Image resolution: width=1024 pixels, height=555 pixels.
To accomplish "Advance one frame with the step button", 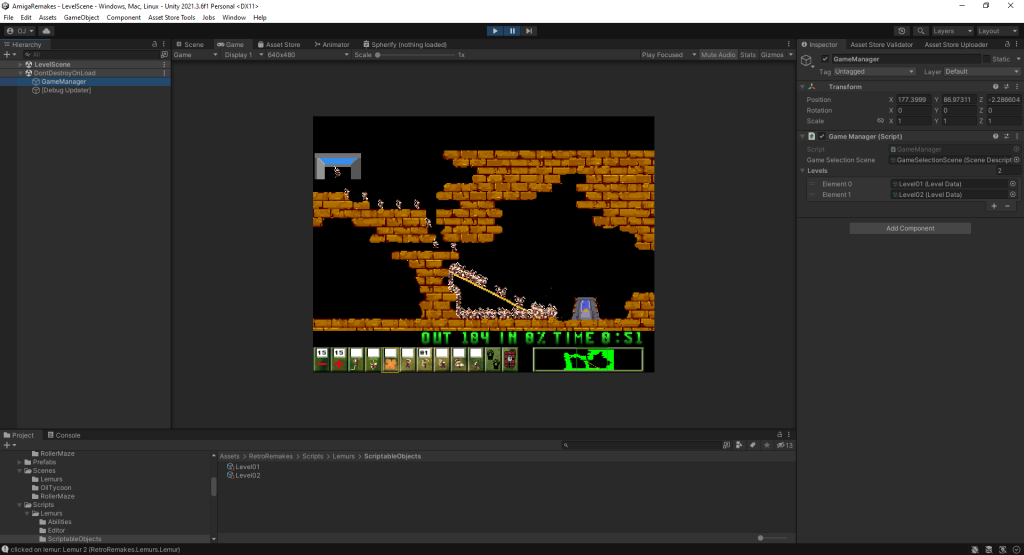I will (x=529, y=31).
